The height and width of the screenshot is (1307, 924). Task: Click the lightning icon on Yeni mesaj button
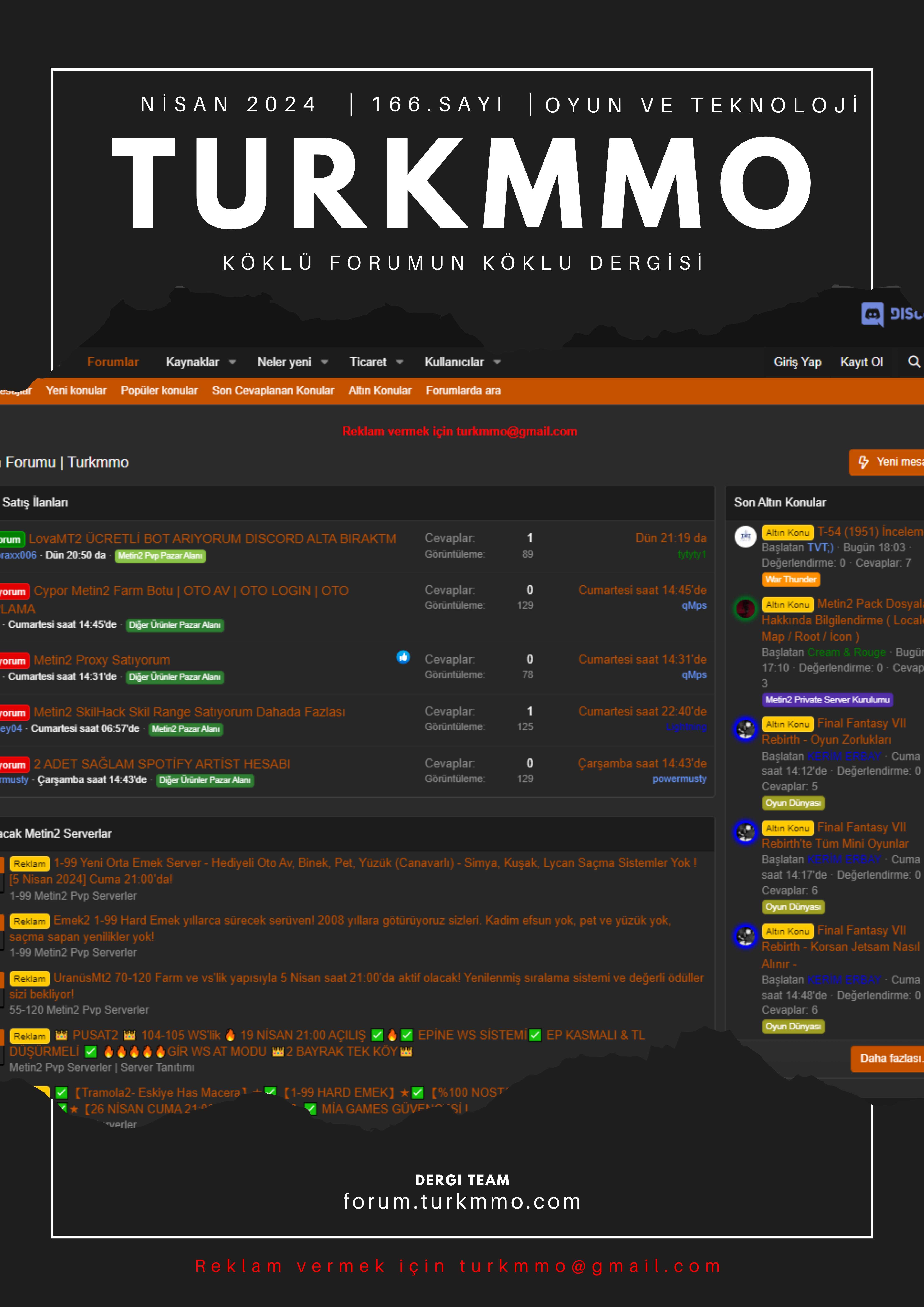point(864,462)
